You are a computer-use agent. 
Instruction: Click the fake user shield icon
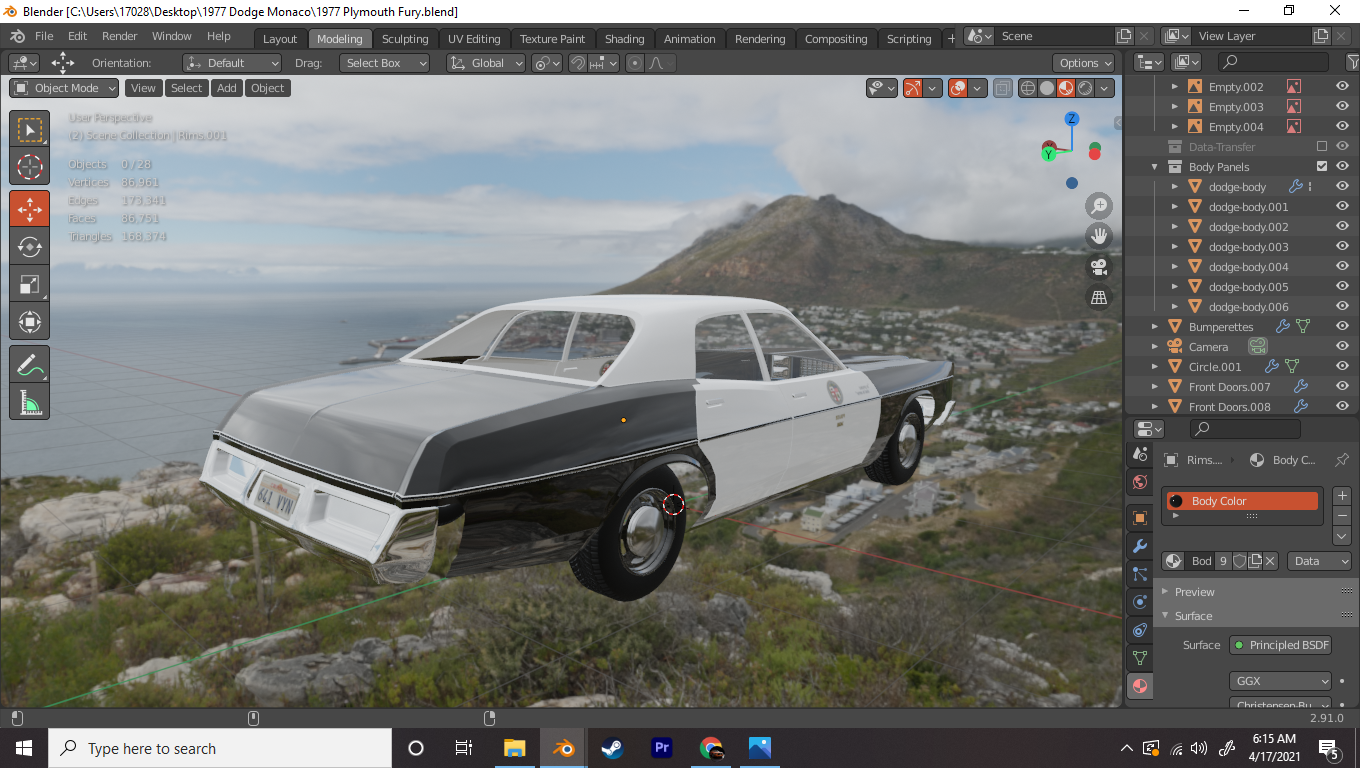(1240, 561)
